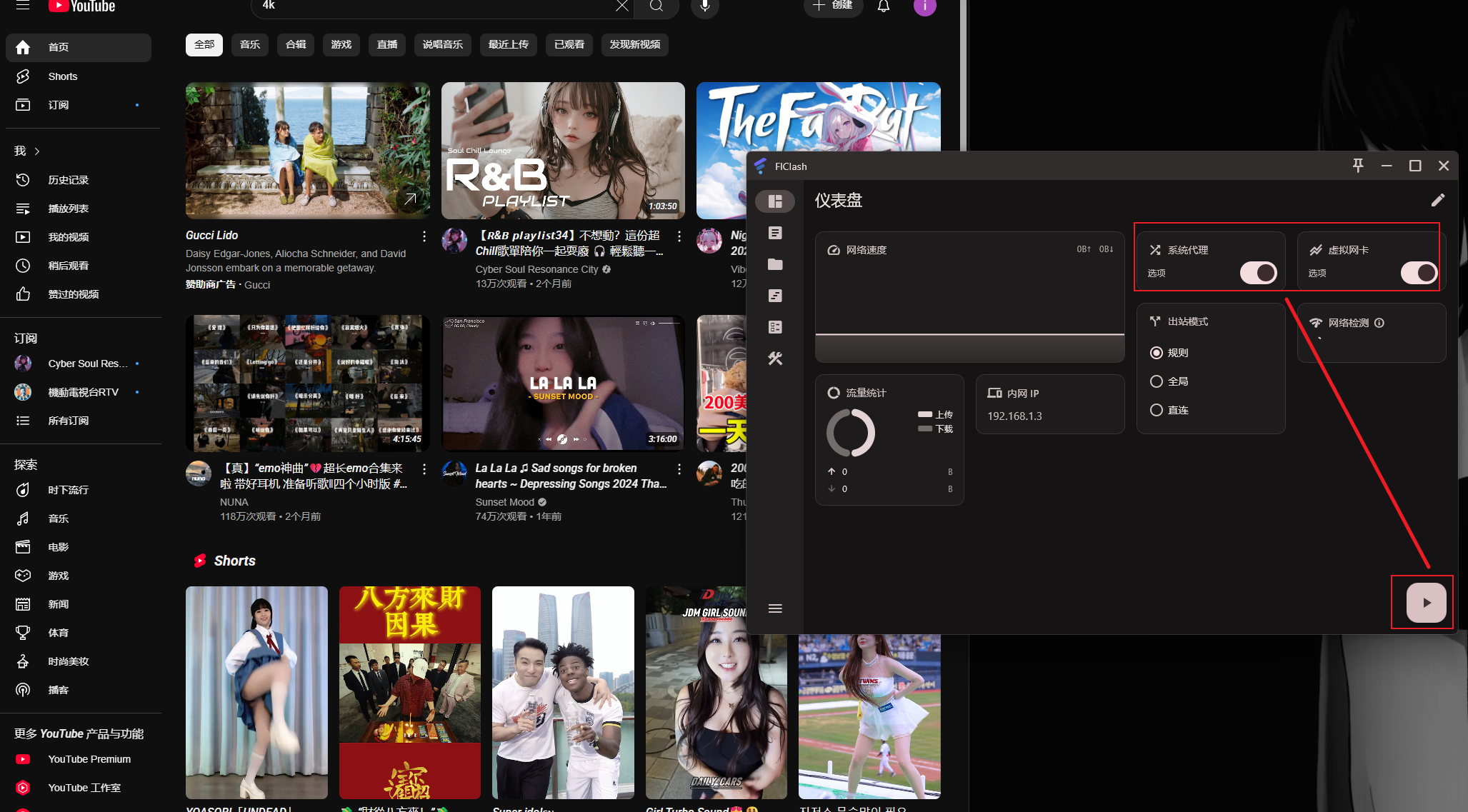1468x812 pixels.
Task: Open 播放列表 in the sidebar
Action: click(x=79, y=209)
